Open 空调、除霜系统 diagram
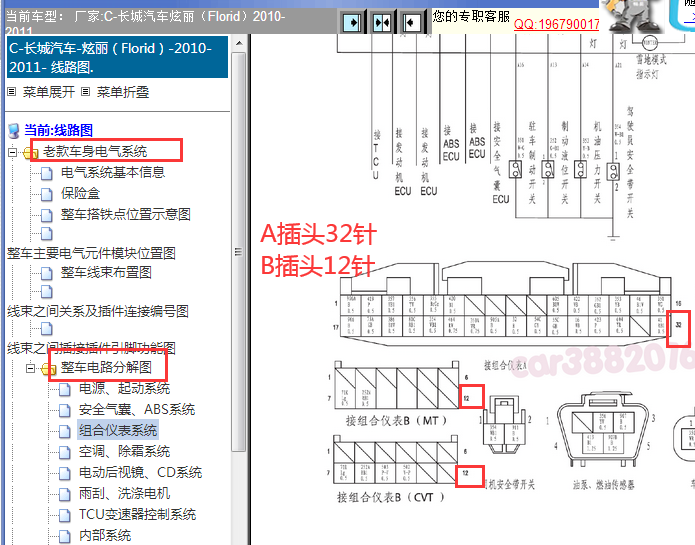 (x=125, y=452)
